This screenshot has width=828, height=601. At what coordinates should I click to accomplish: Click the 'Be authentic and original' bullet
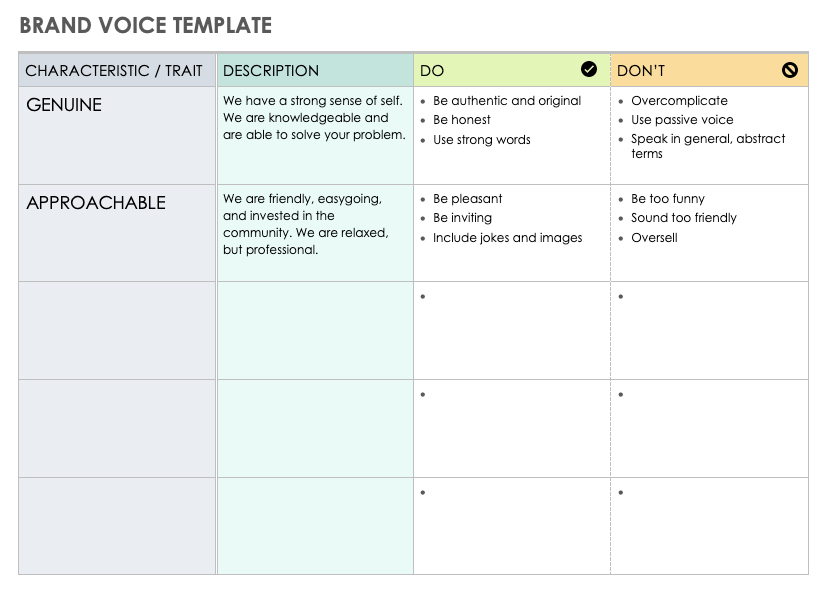(x=507, y=101)
